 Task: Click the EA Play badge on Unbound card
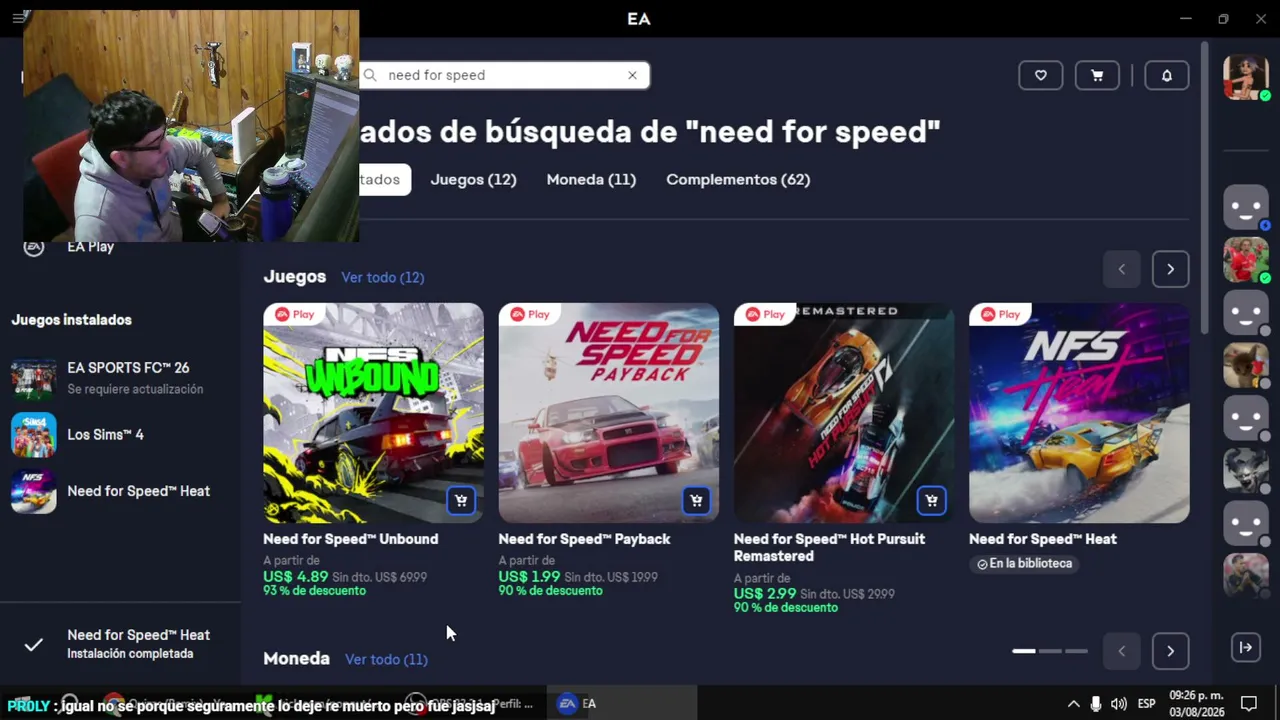coord(295,314)
